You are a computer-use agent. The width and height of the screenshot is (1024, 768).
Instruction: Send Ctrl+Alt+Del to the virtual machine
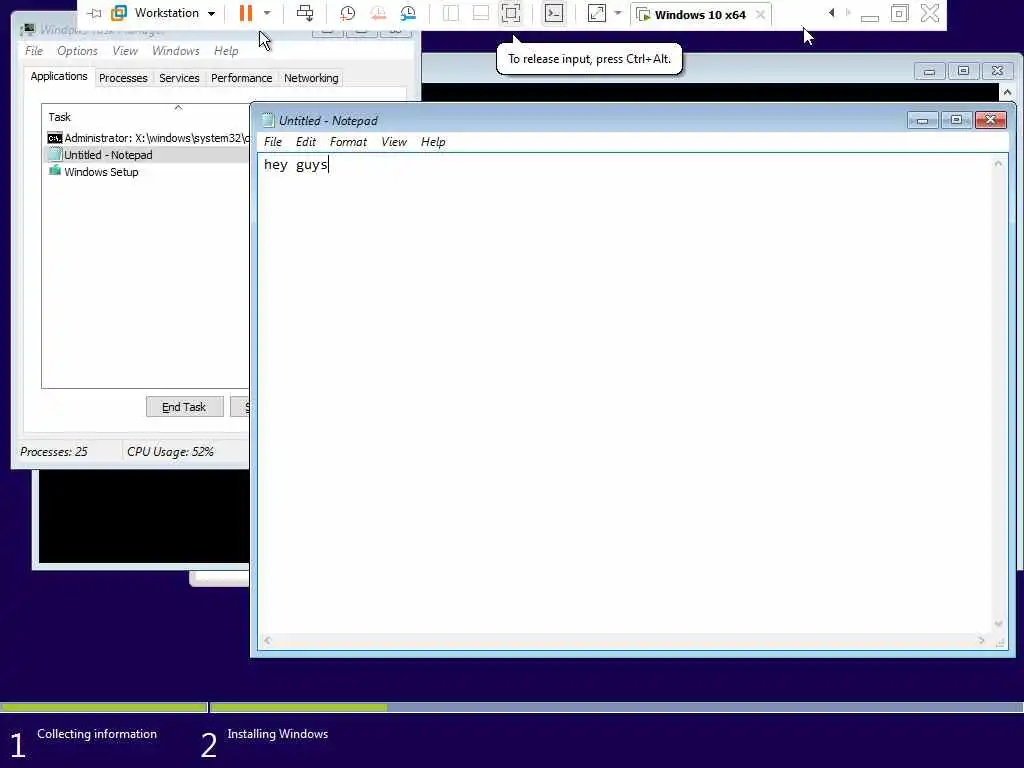[x=305, y=13]
